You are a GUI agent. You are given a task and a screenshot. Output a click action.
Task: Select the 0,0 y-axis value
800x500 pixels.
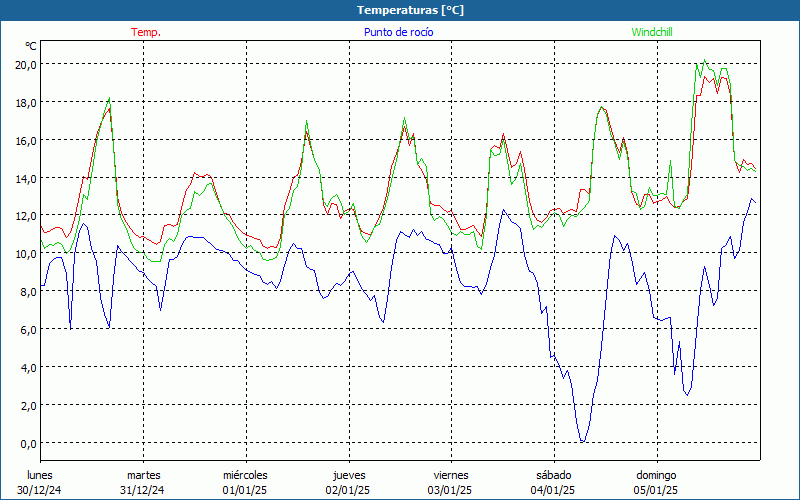(x=30, y=443)
